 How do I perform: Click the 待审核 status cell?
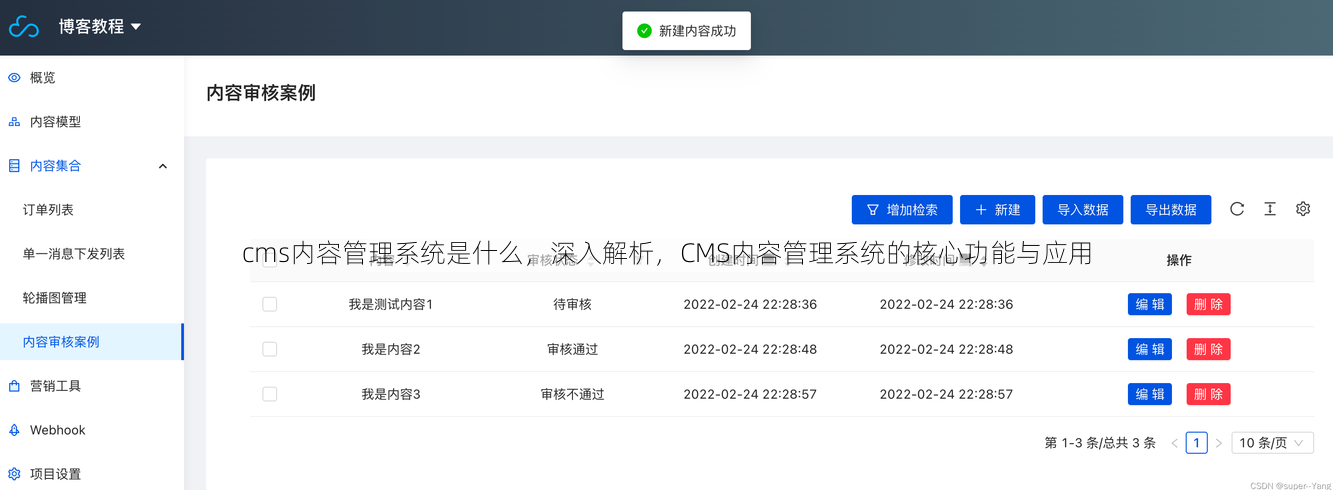(573, 304)
